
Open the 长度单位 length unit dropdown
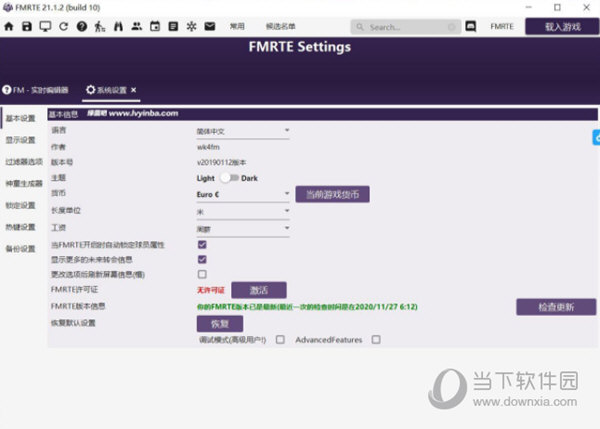243,212
